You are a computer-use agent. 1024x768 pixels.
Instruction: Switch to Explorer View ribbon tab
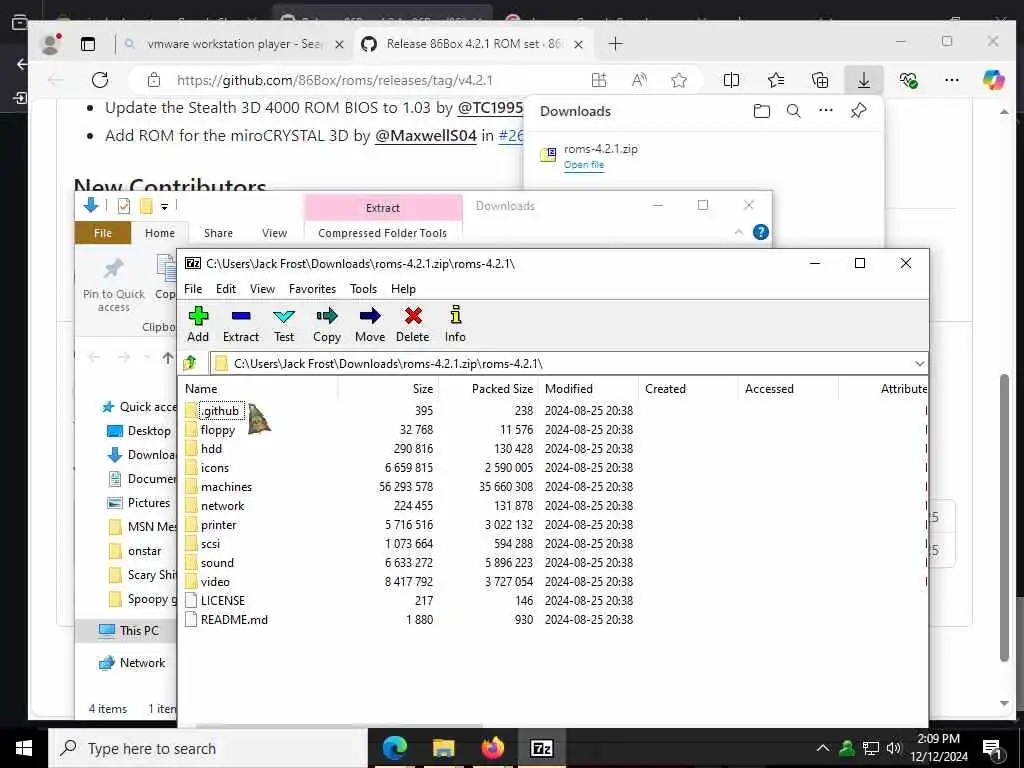(x=274, y=233)
